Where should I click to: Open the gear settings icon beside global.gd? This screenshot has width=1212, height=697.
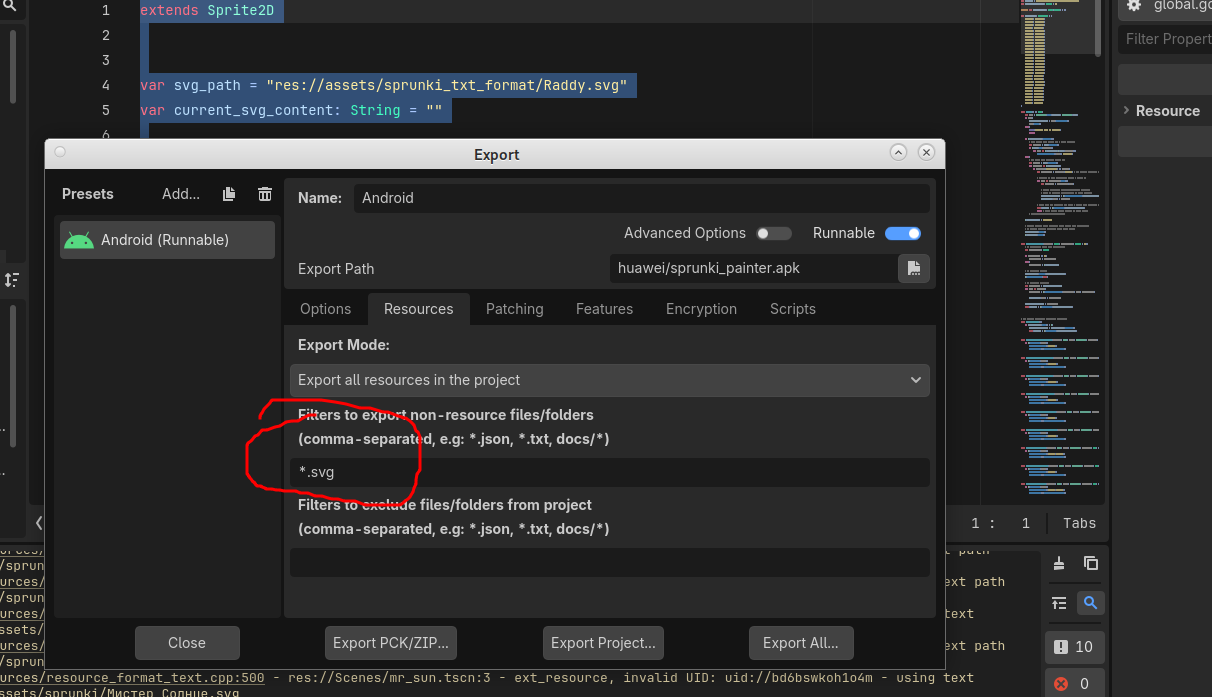[x=1133, y=5]
